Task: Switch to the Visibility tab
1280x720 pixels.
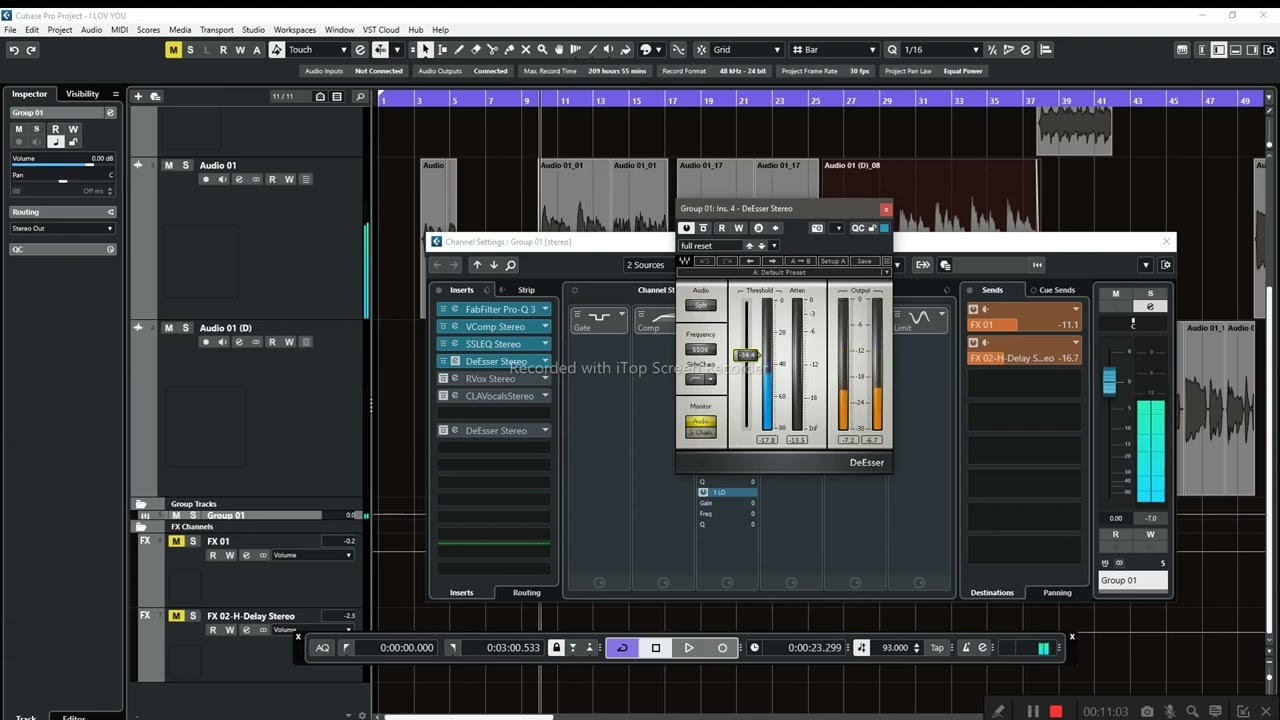Action: coord(82,94)
